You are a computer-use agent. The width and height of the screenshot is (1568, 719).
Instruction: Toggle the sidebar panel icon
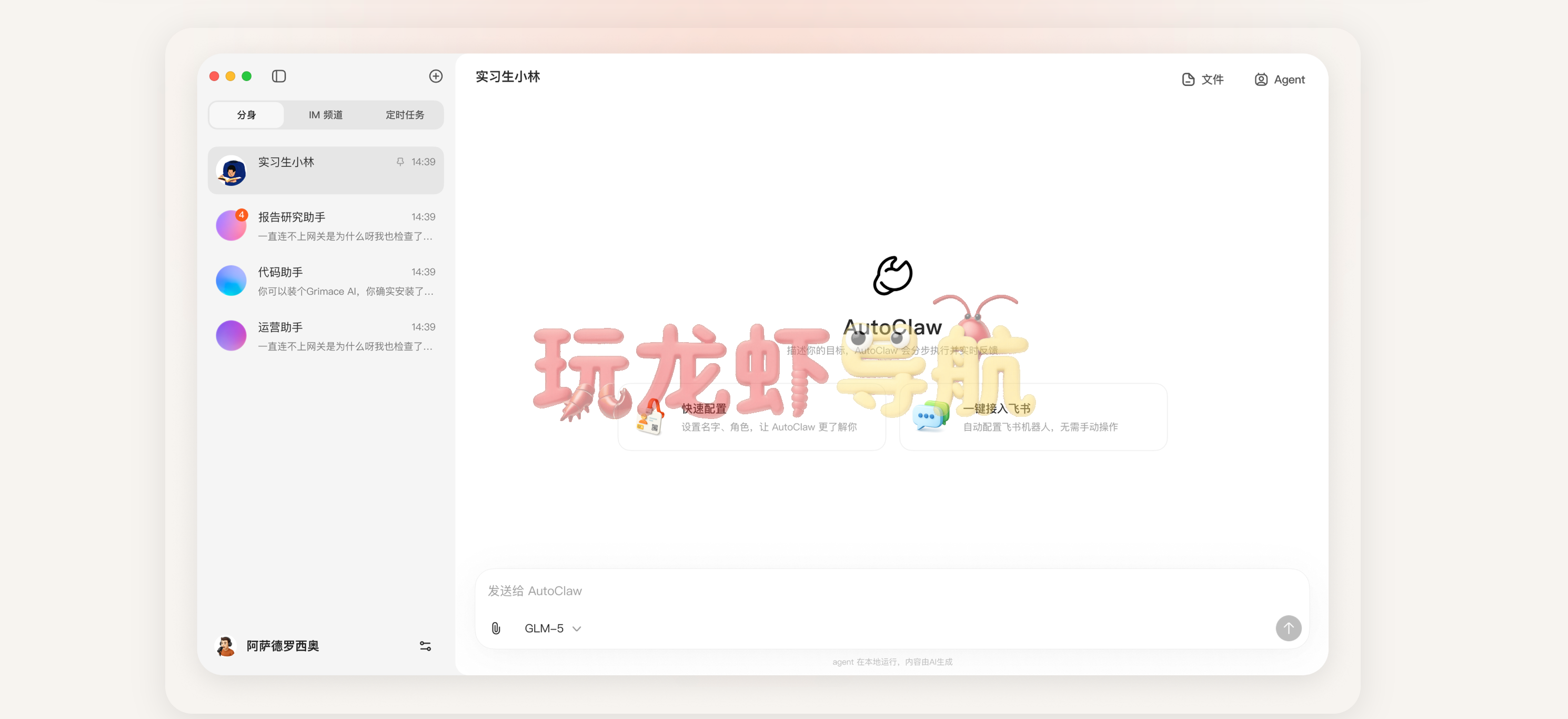click(x=279, y=76)
